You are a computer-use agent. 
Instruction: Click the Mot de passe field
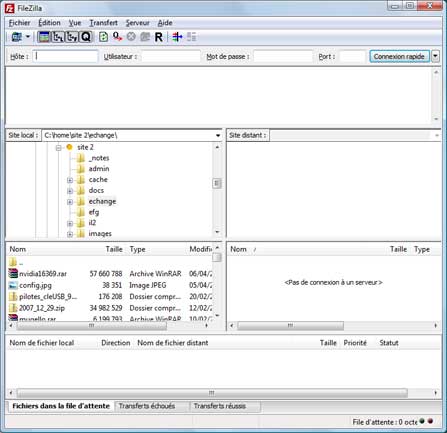[283, 56]
